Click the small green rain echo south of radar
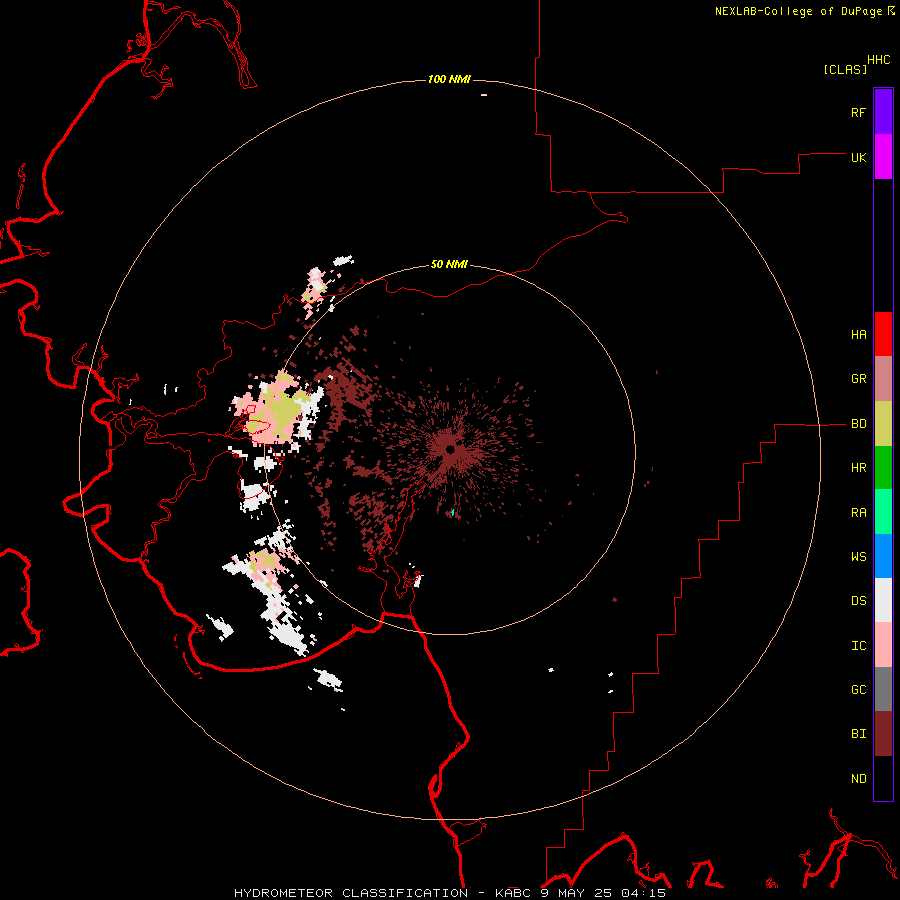 [x=453, y=512]
